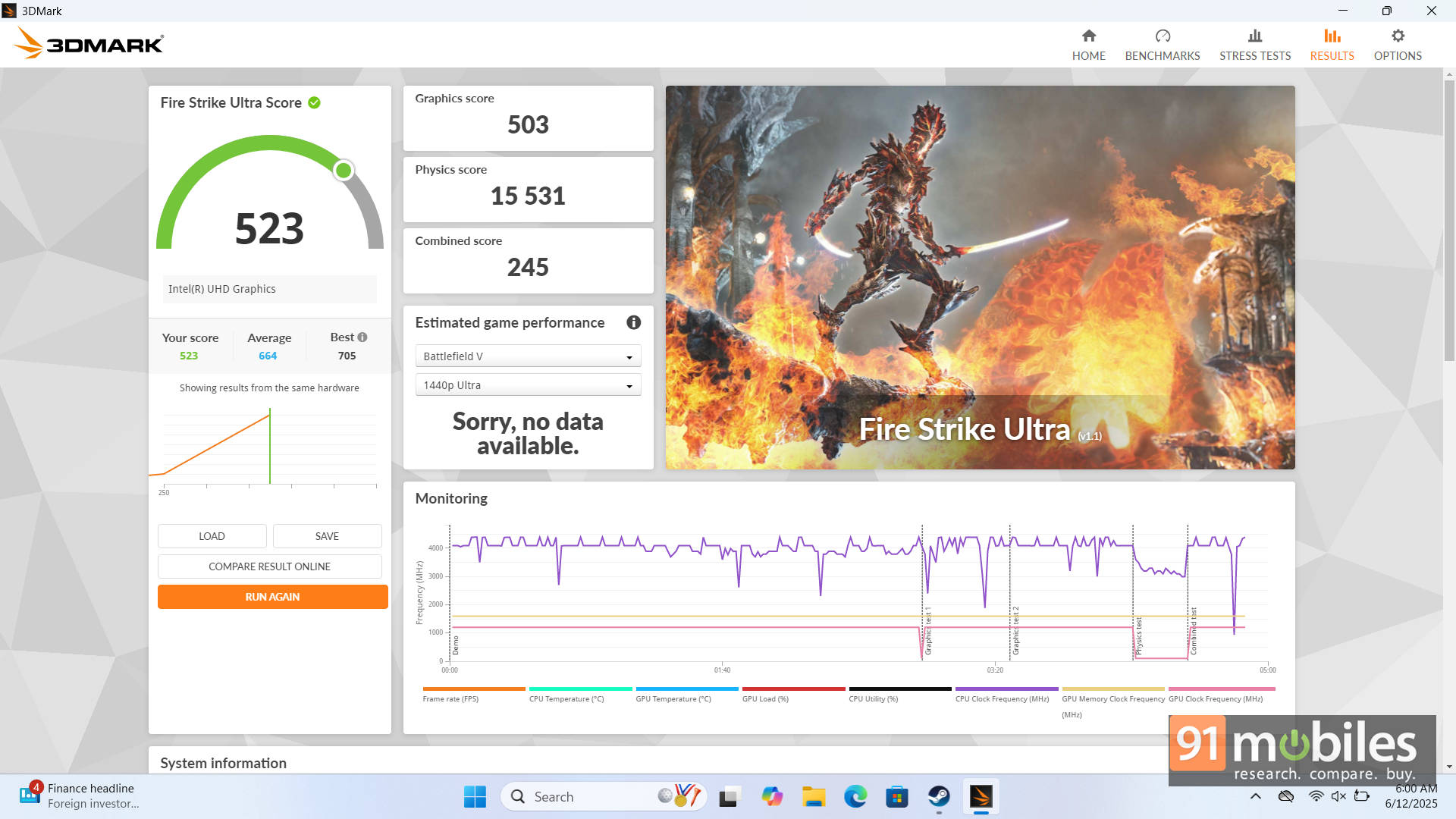
Task: Open the clock and date panel
Action: click(x=1410, y=796)
